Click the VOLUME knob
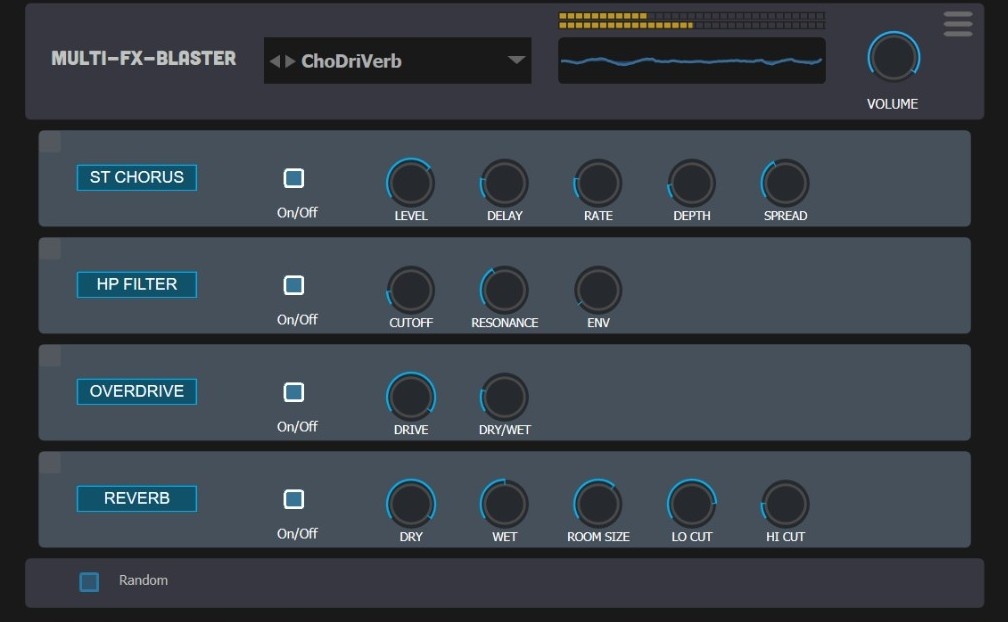 [892, 58]
